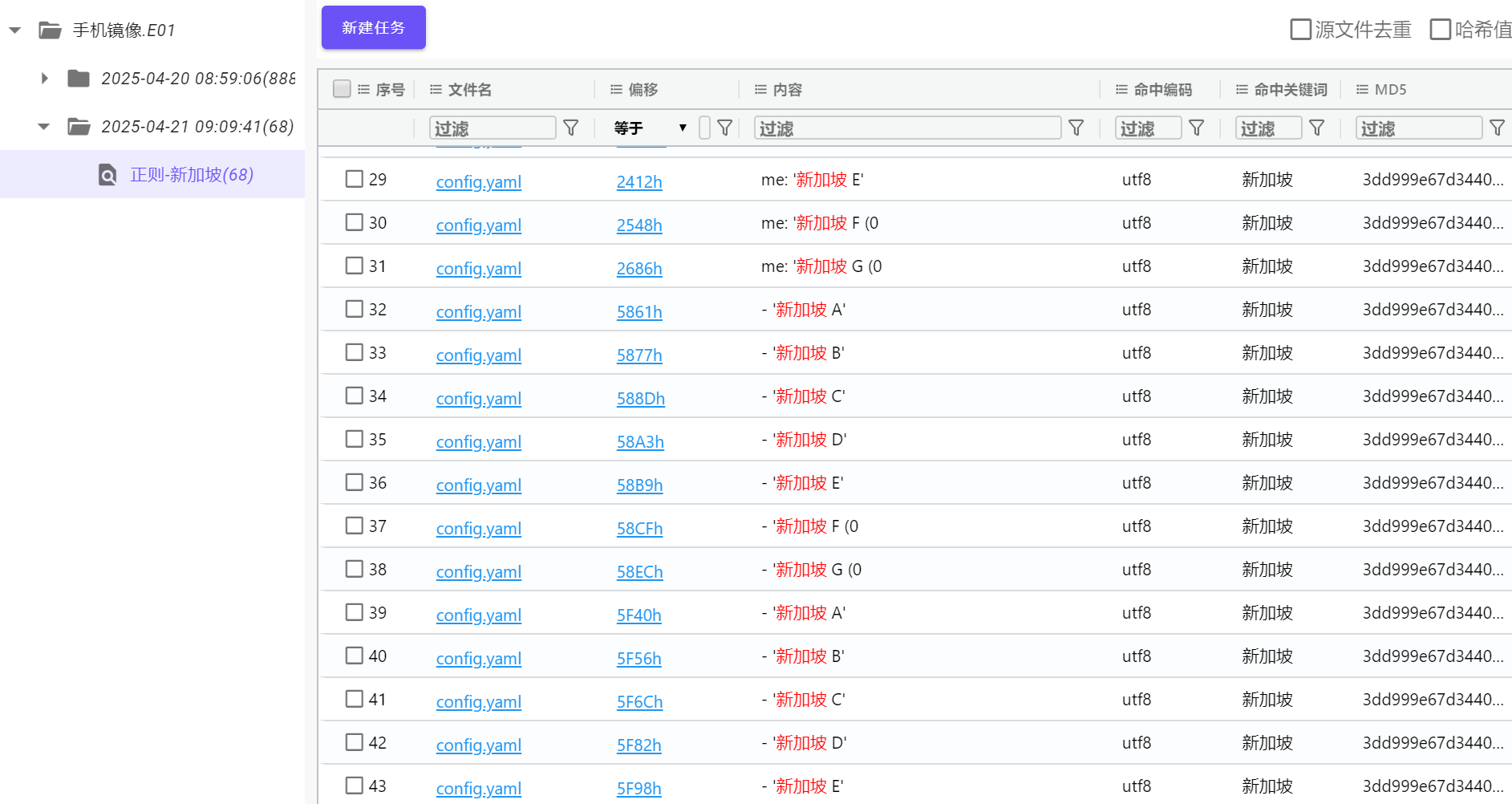The height and width of the screenshot is (804, 1512).
Task: Check the checkbox for row 35
Action: 355,439
